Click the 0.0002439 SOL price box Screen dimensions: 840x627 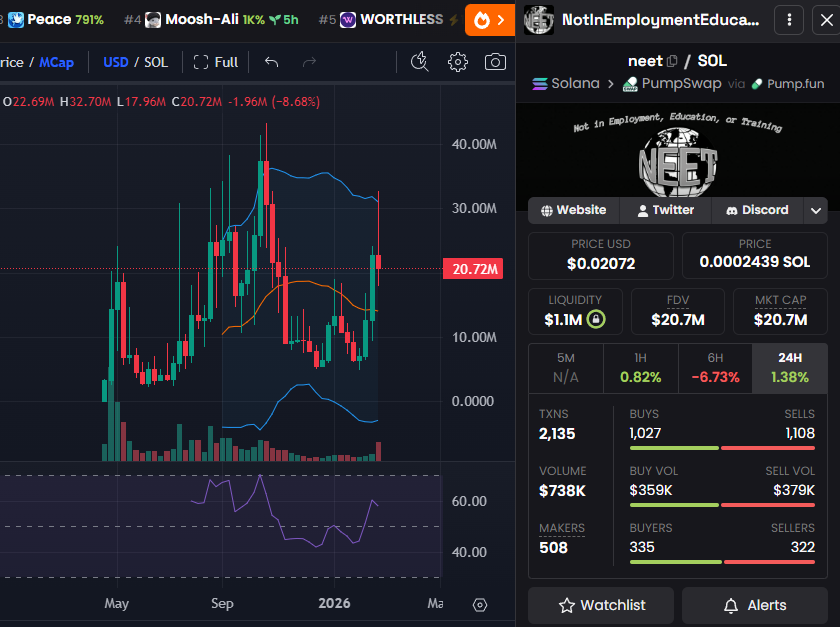click(754, 256)
